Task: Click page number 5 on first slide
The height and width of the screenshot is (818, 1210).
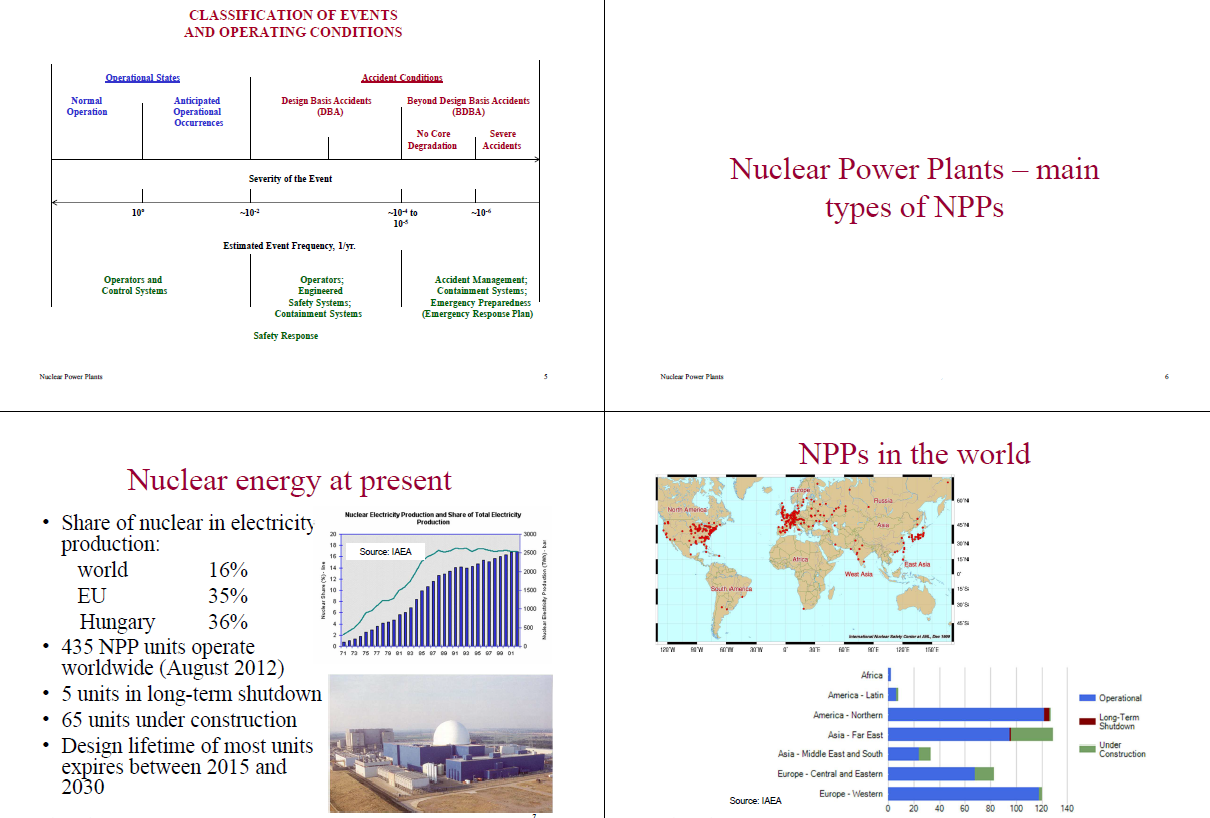Action: click(545, 377)
